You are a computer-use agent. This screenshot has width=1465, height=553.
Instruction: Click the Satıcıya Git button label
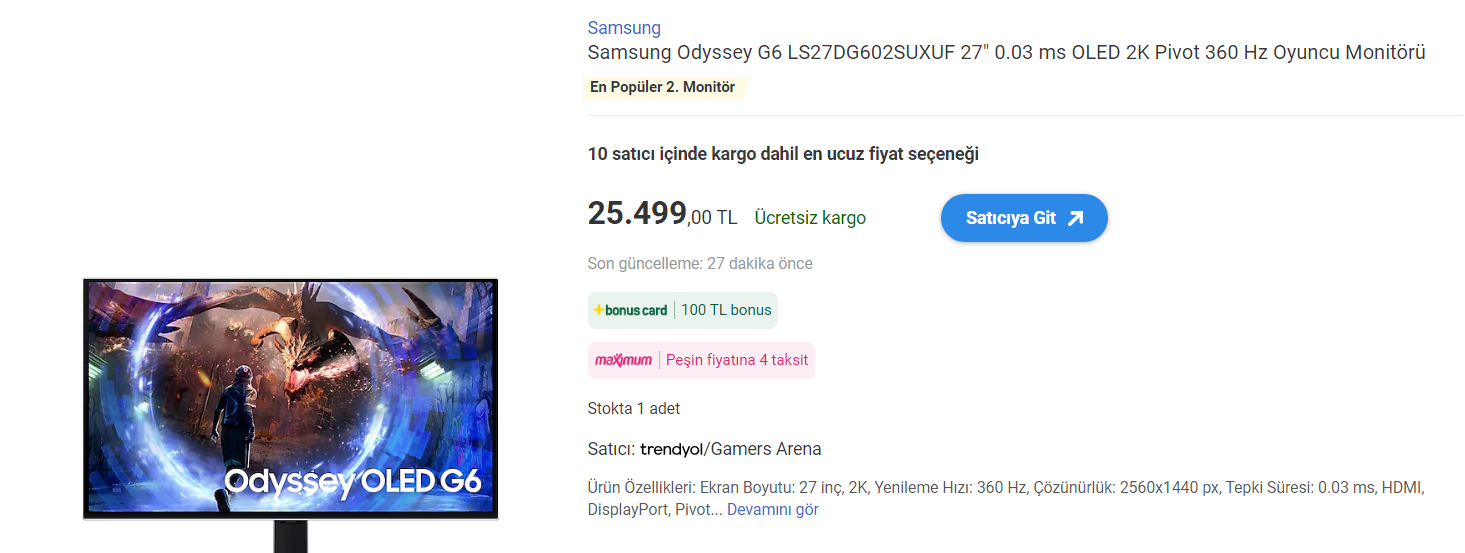click(x=1010, y=218)
